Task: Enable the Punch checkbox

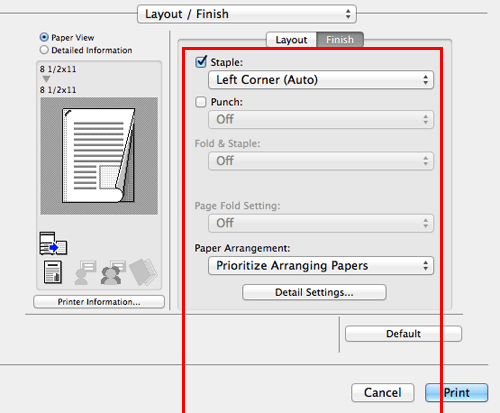Action: pos(201,102)
